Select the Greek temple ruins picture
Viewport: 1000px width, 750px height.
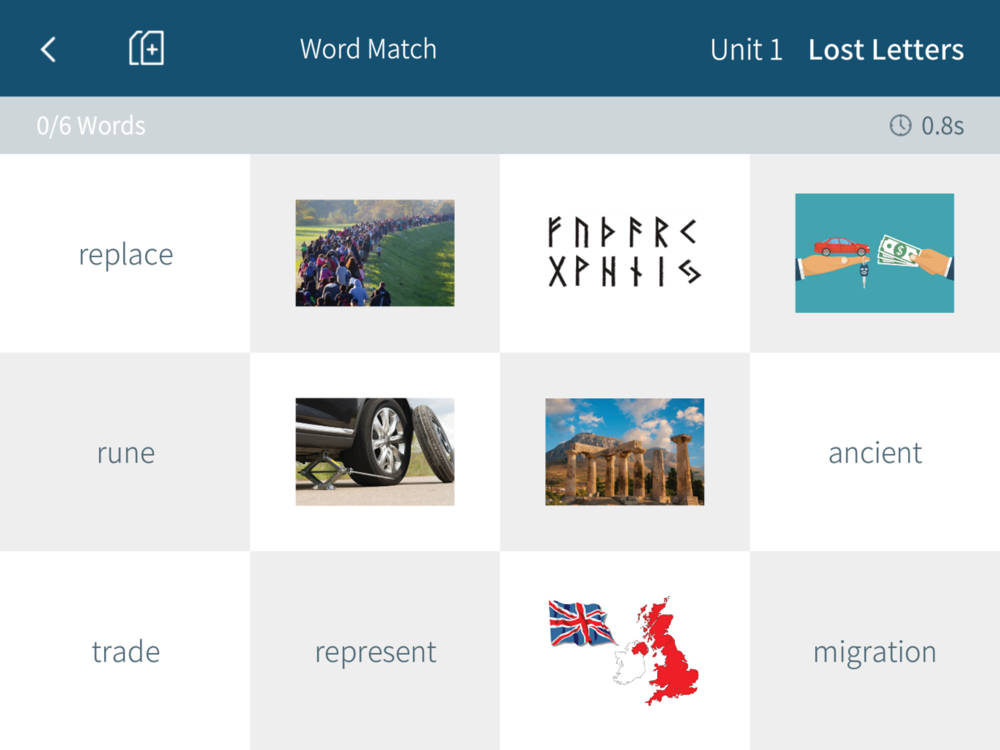625,452
